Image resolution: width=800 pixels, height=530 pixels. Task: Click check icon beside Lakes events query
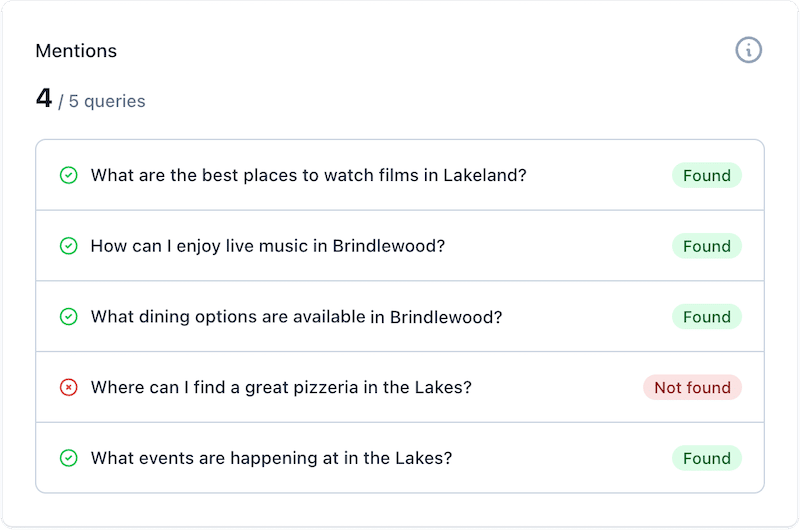coord(68,458)
